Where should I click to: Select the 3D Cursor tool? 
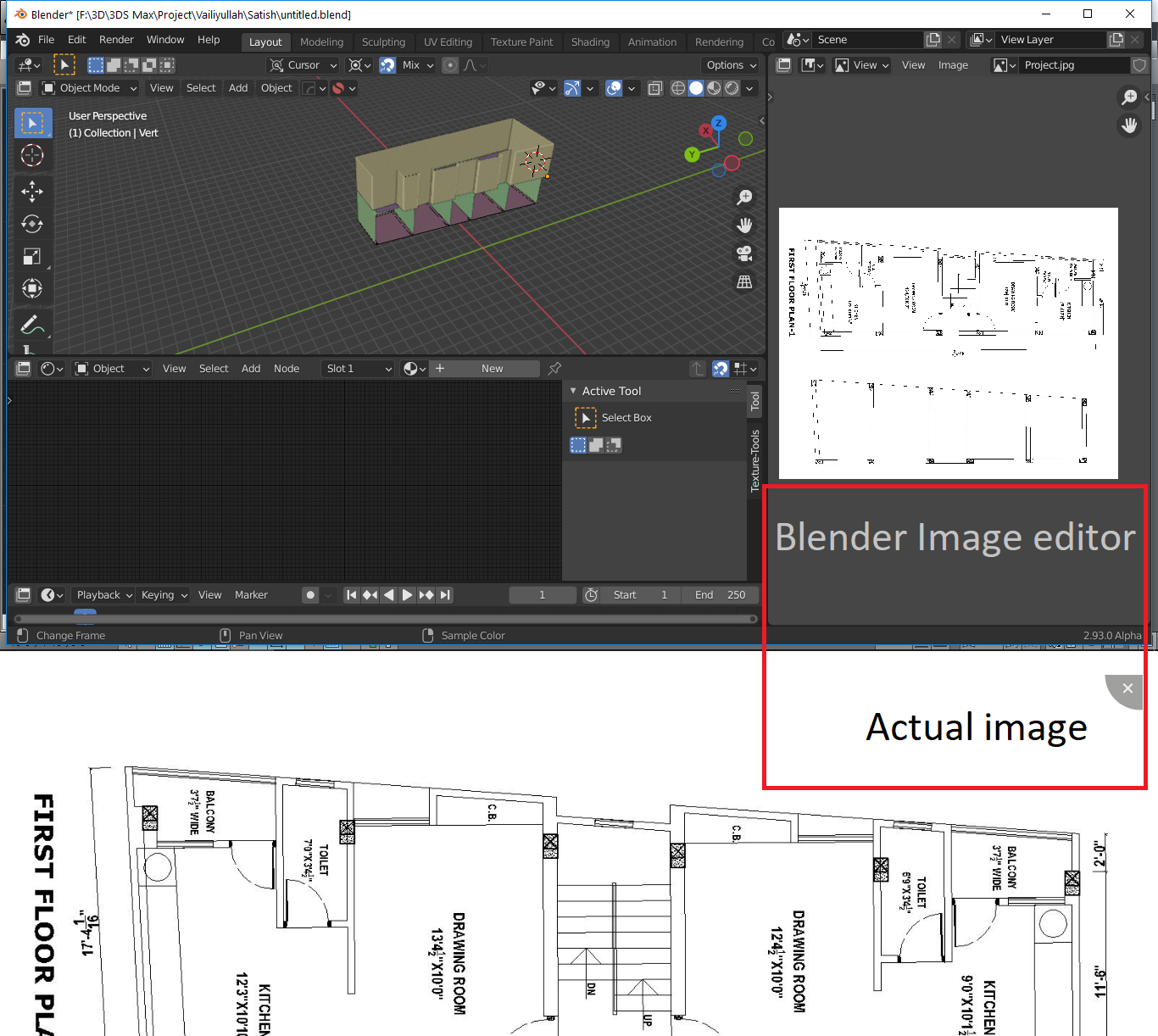[32, 155]
